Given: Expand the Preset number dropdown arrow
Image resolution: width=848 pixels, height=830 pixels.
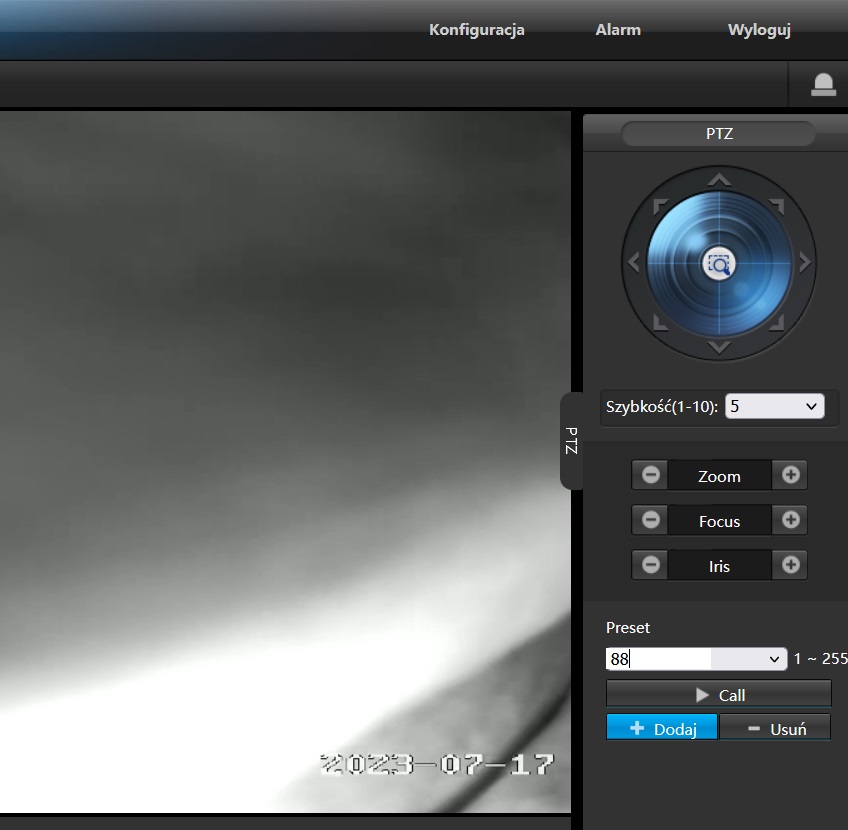Looking at the screenshot, I should click(774, 659).
